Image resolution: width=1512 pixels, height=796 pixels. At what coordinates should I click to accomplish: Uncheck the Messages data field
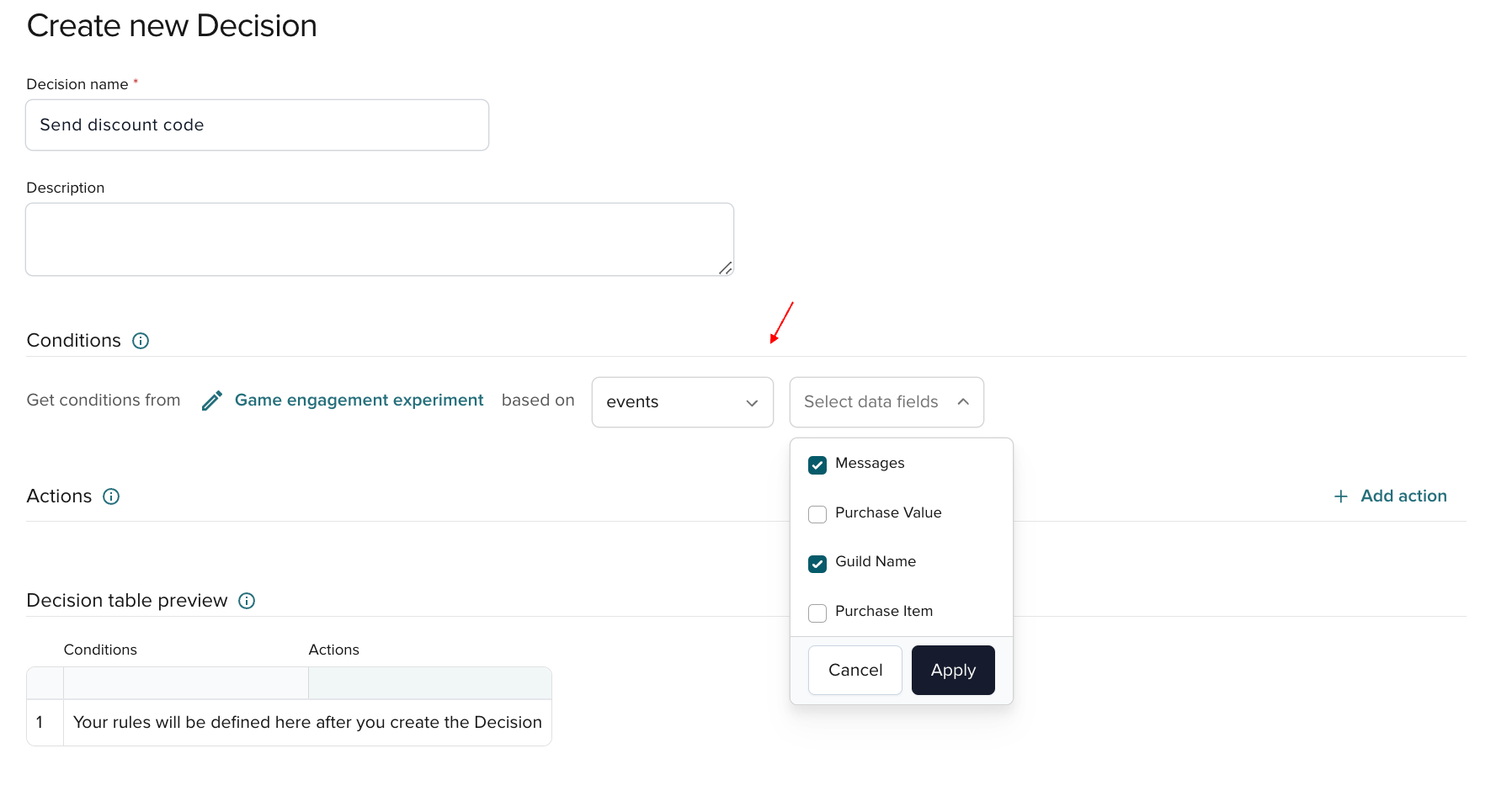(817, 464)
